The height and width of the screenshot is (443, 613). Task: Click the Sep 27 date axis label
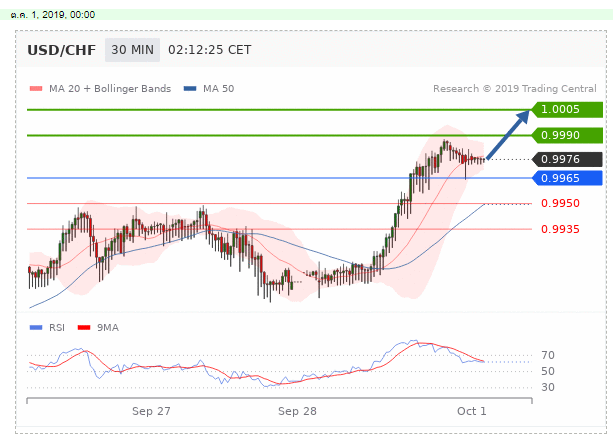click(151, 411)
